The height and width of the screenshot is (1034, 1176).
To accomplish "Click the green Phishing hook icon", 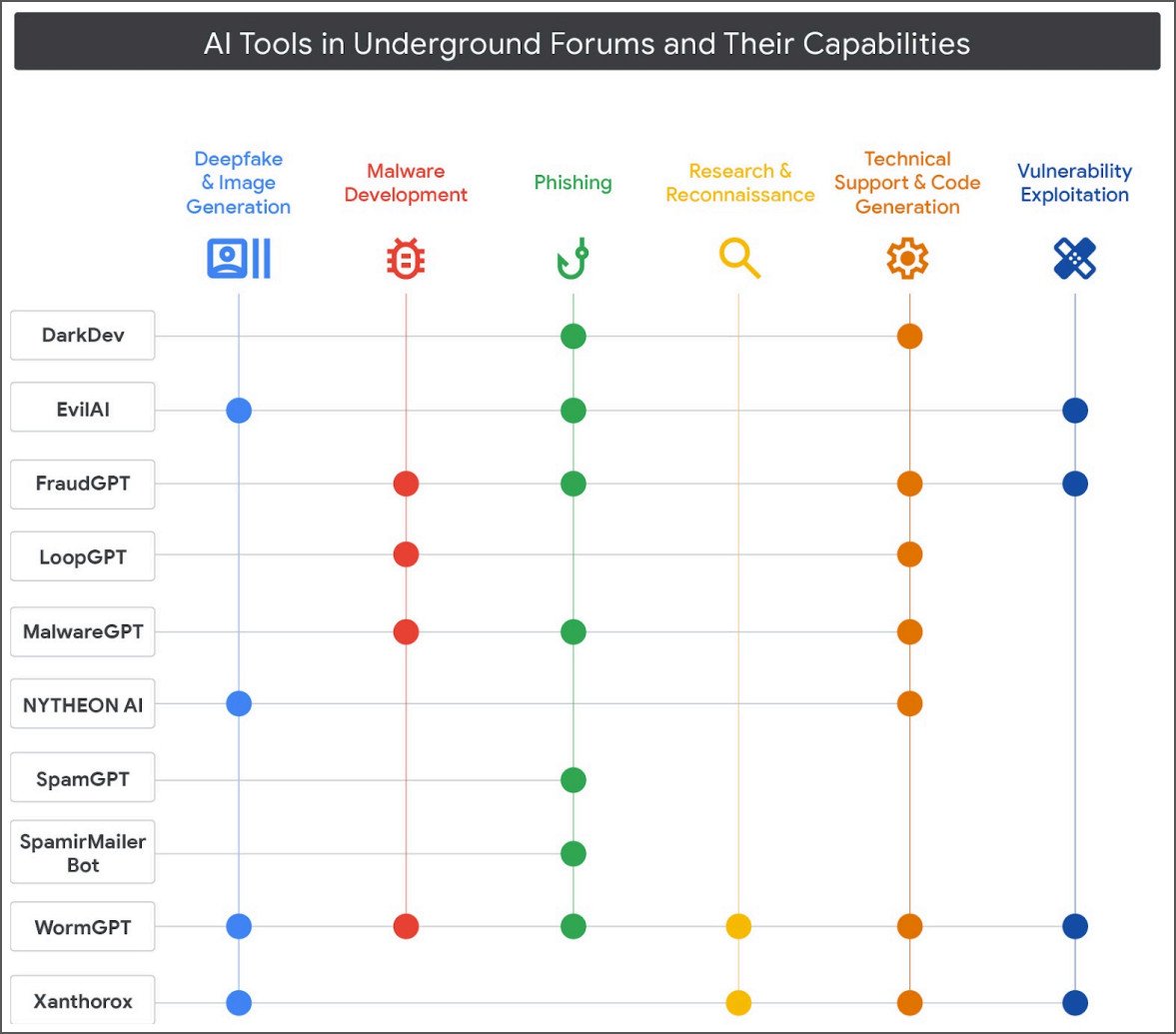I will 573,260.
